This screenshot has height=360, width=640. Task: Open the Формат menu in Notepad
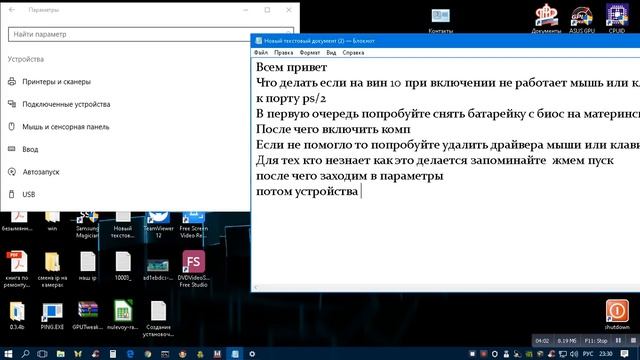[x=310, y=53]
